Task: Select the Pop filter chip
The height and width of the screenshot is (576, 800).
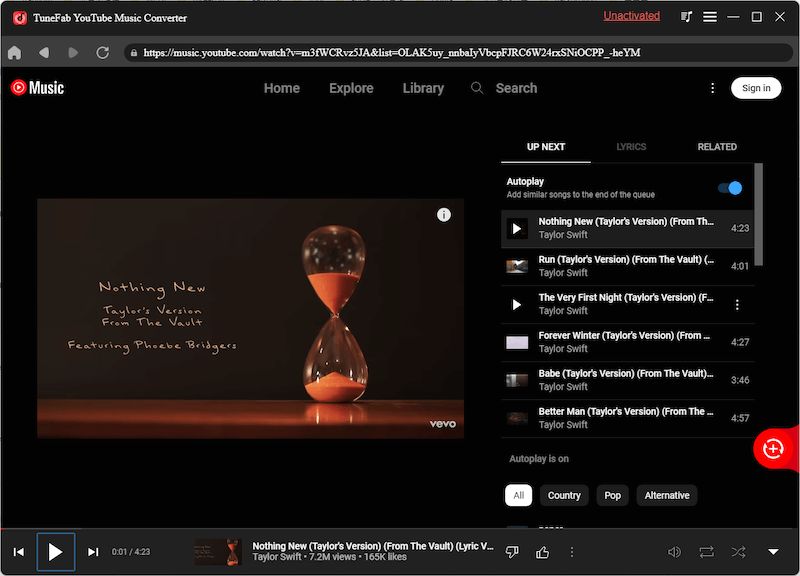Action: (x=612, y=495)
